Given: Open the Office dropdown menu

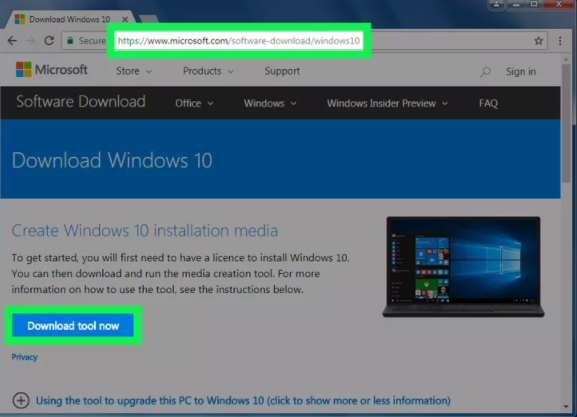Looking at the screenshot, I should (x=194, y=103).
